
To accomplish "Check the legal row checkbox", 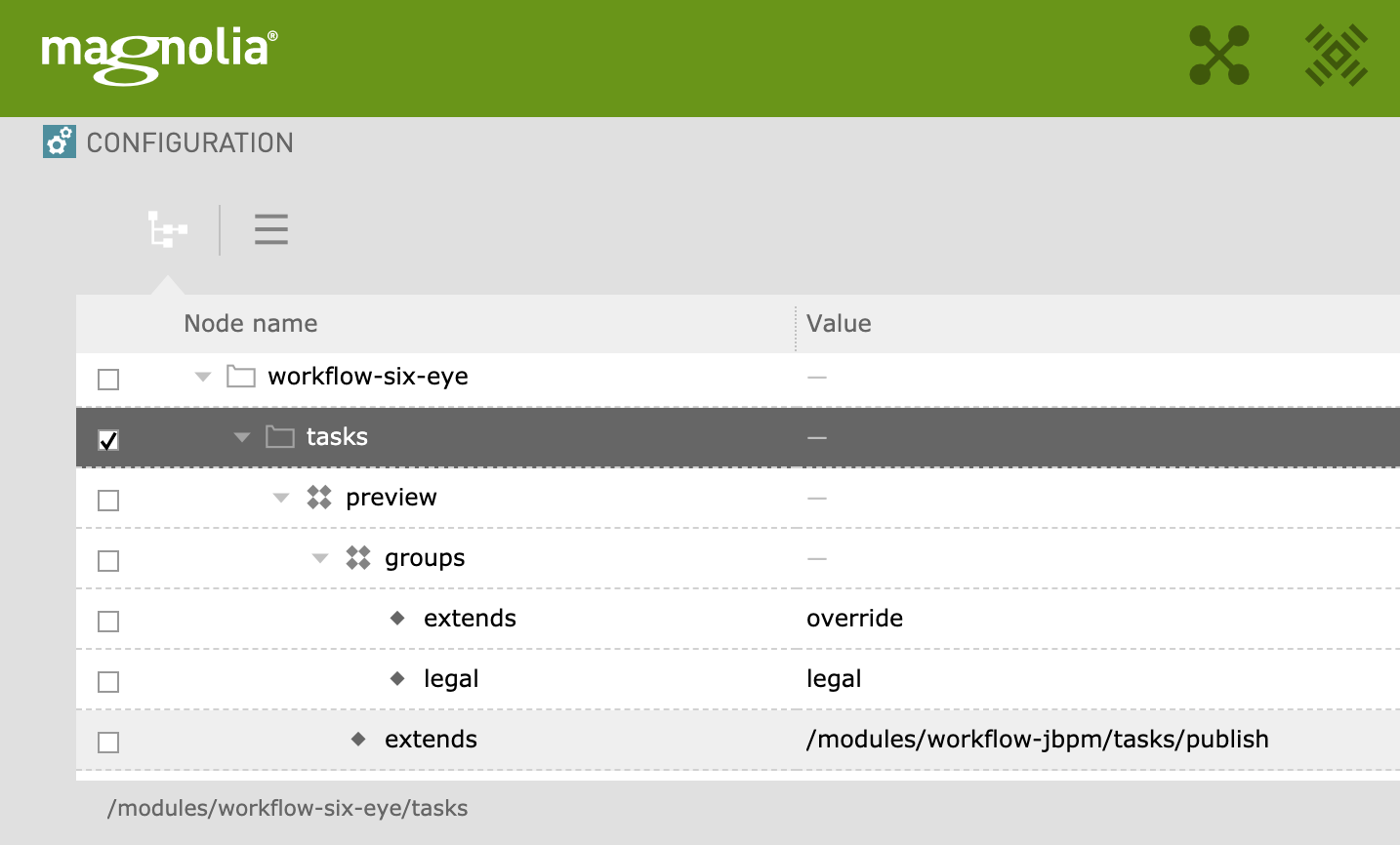I will tap(108, 682).
